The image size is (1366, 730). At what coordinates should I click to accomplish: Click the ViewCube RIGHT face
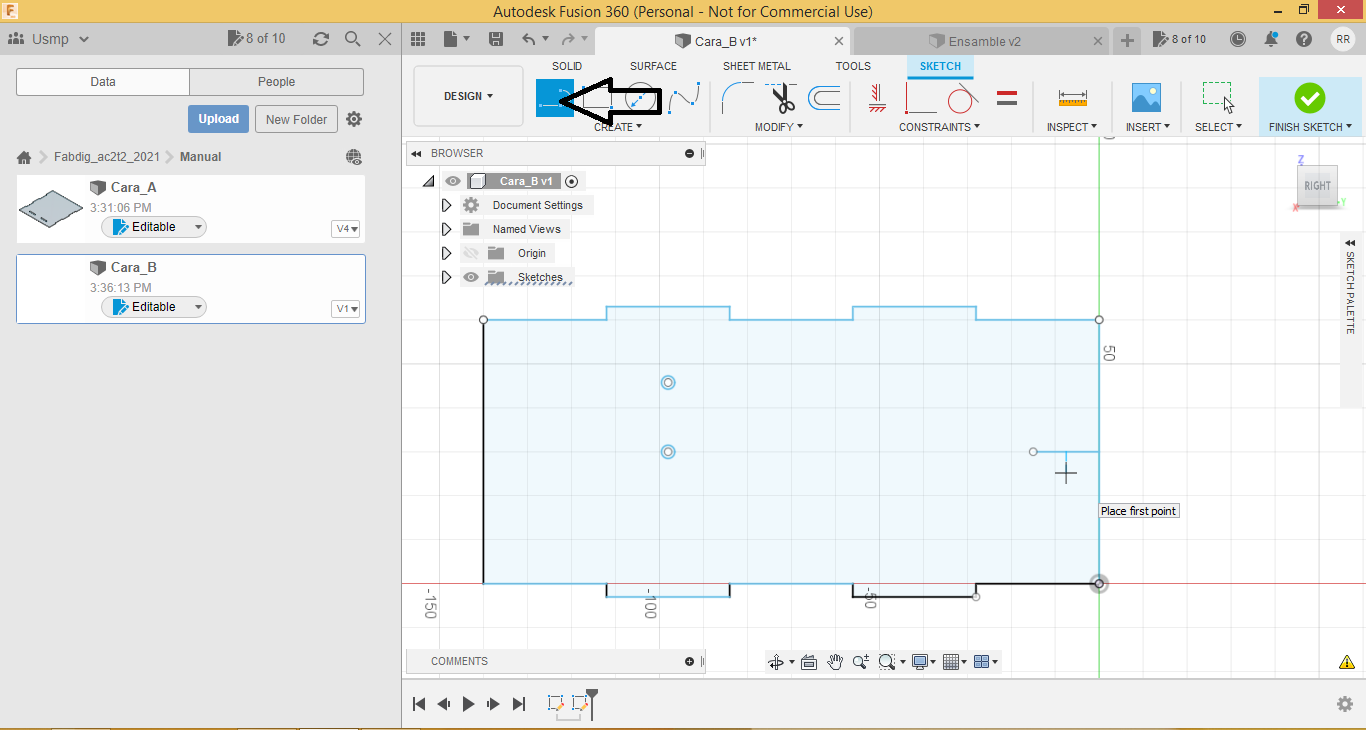point(1317,185)
